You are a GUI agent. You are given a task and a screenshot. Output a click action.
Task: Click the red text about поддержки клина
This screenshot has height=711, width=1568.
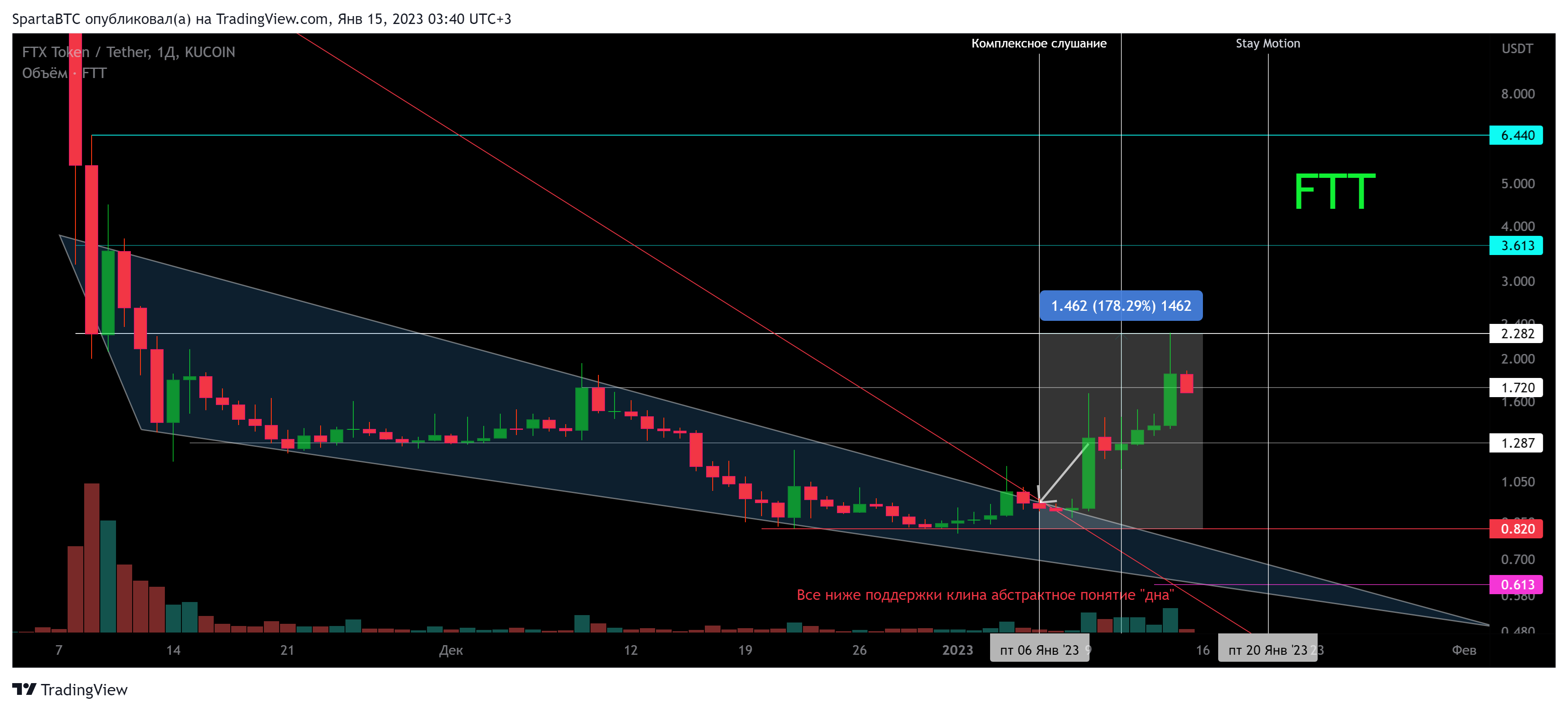coord(985,595)
